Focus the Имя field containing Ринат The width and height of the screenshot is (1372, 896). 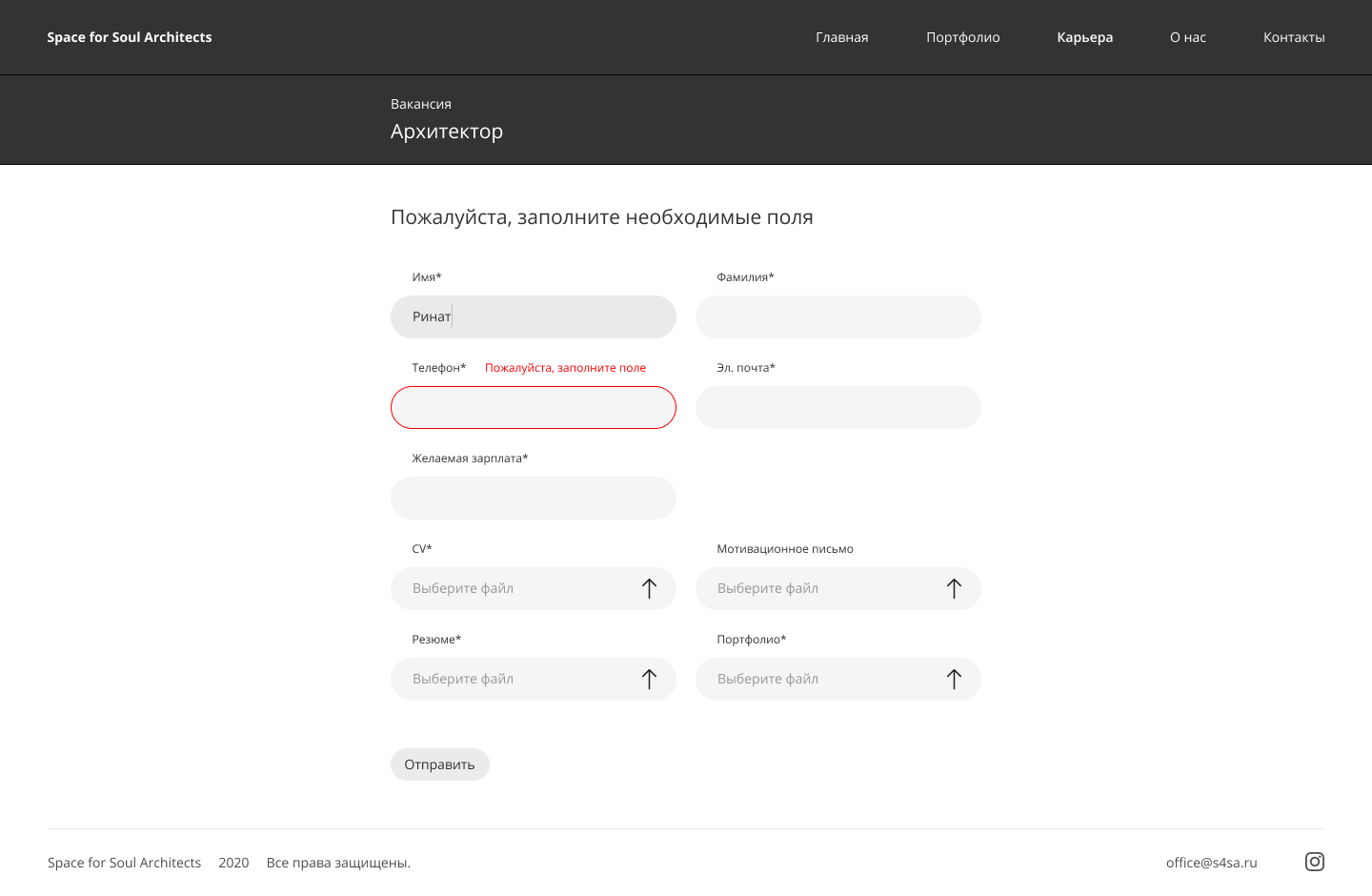pos(534,316)
